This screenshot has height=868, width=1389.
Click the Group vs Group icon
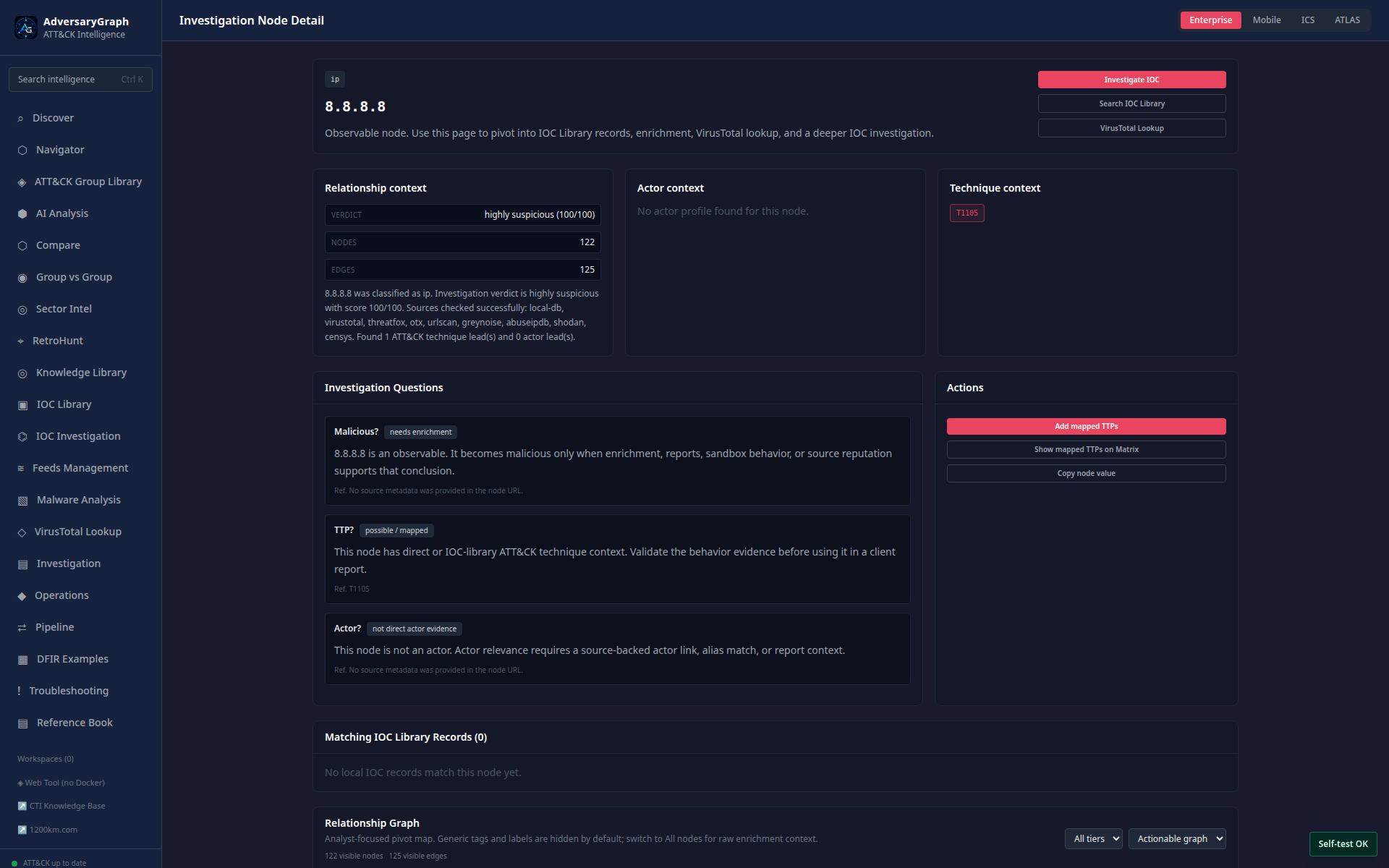(22, 278)
